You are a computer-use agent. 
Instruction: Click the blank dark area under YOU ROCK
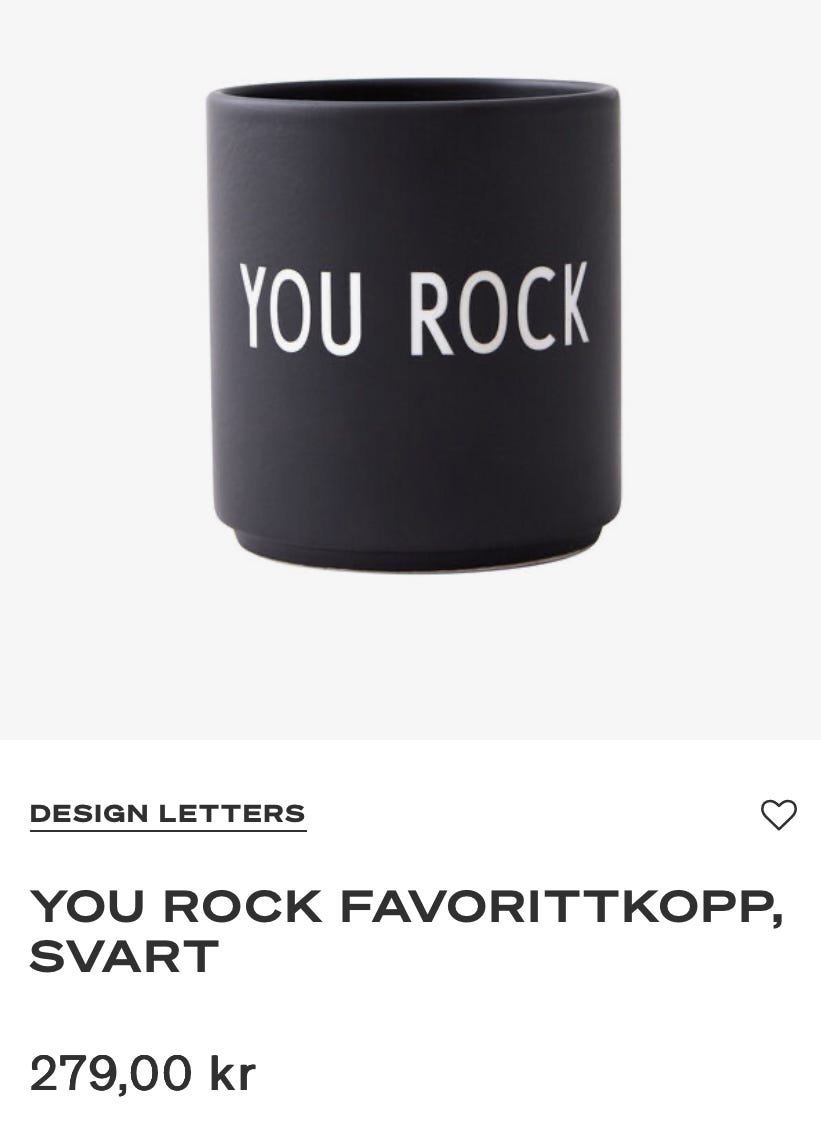click(x=413, y=440)
